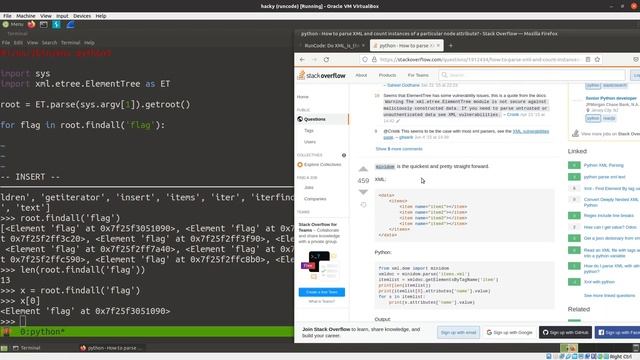Image resolution: width=640 pixels, height=360 pixels.
Task: Click the padlock site info icon
Action: (374, 60)
